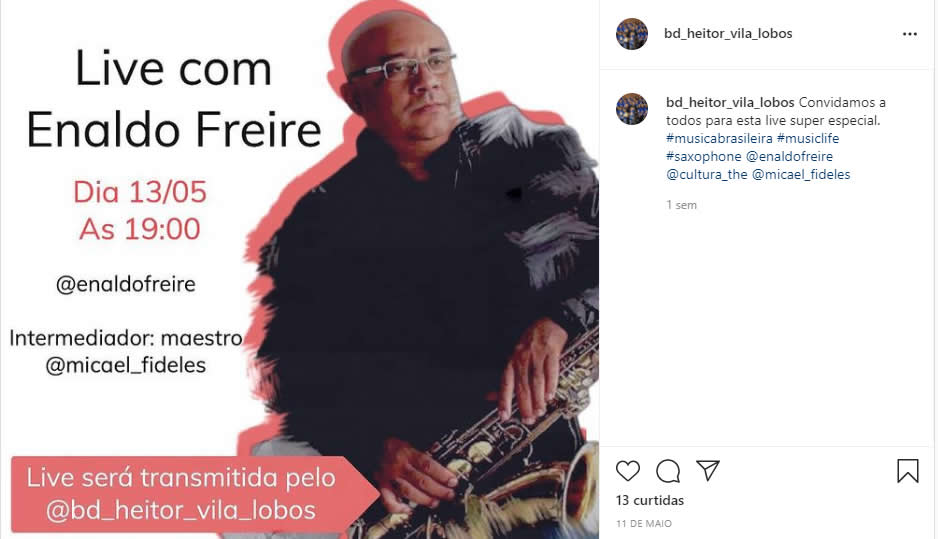Open the #saxophone hashtag
The image size is (938, 539).
click(704, 156)
